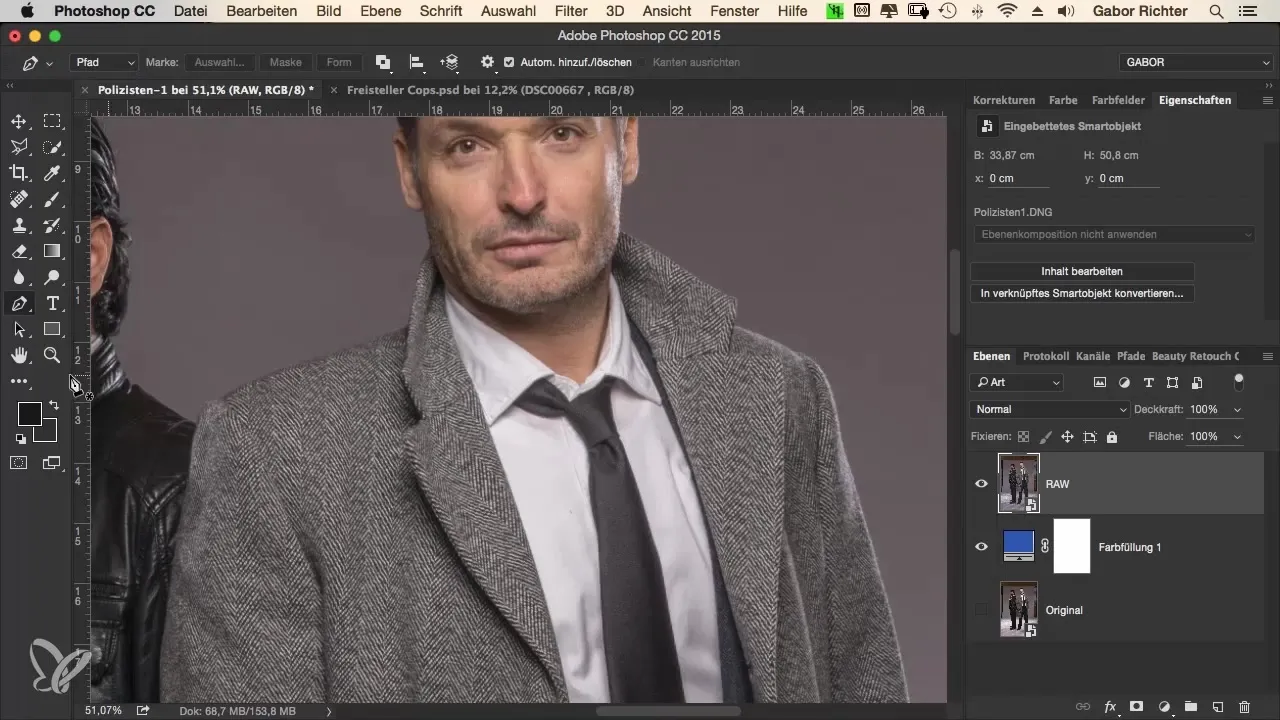This screenshot has height=720, width=1280.
Task: Change the screen mode
Action: pos(52,462)
